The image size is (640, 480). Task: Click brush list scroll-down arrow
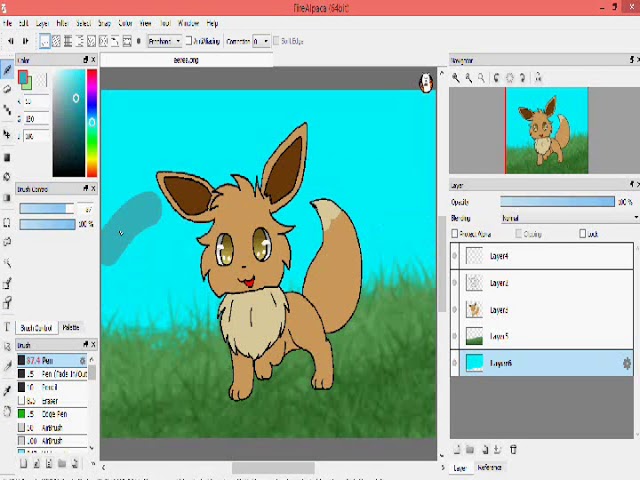click(x=92, y=447)
